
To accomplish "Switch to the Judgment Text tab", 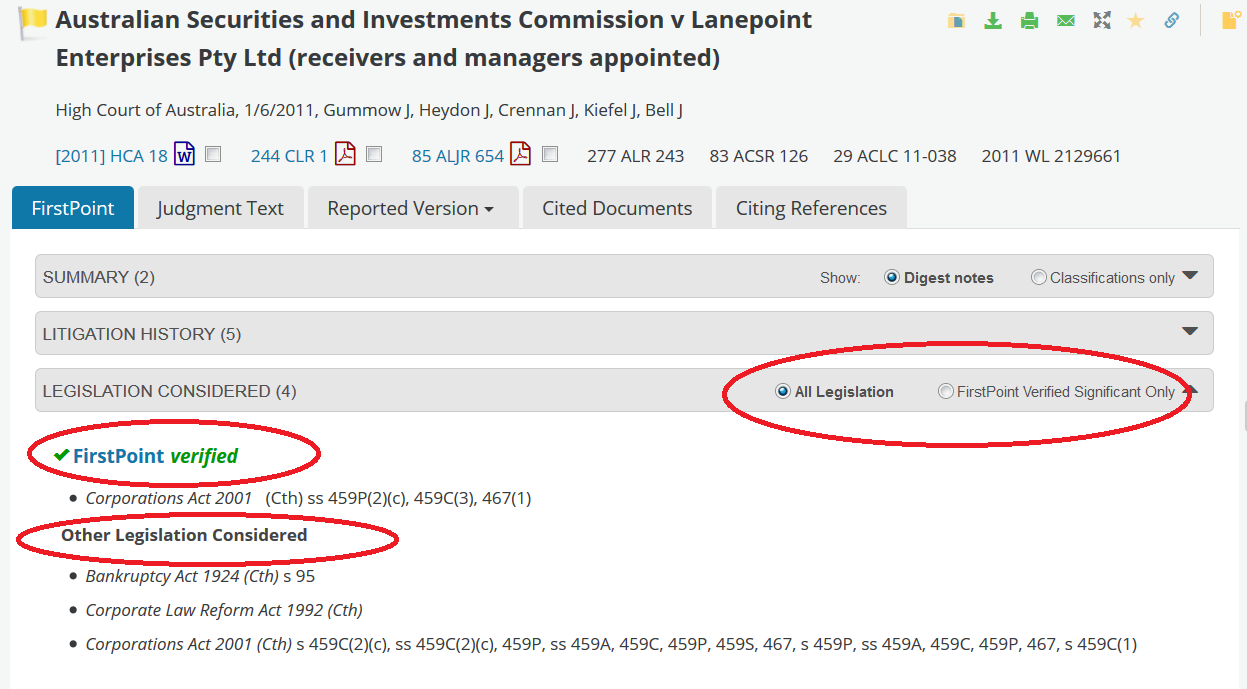I will 221,208.
